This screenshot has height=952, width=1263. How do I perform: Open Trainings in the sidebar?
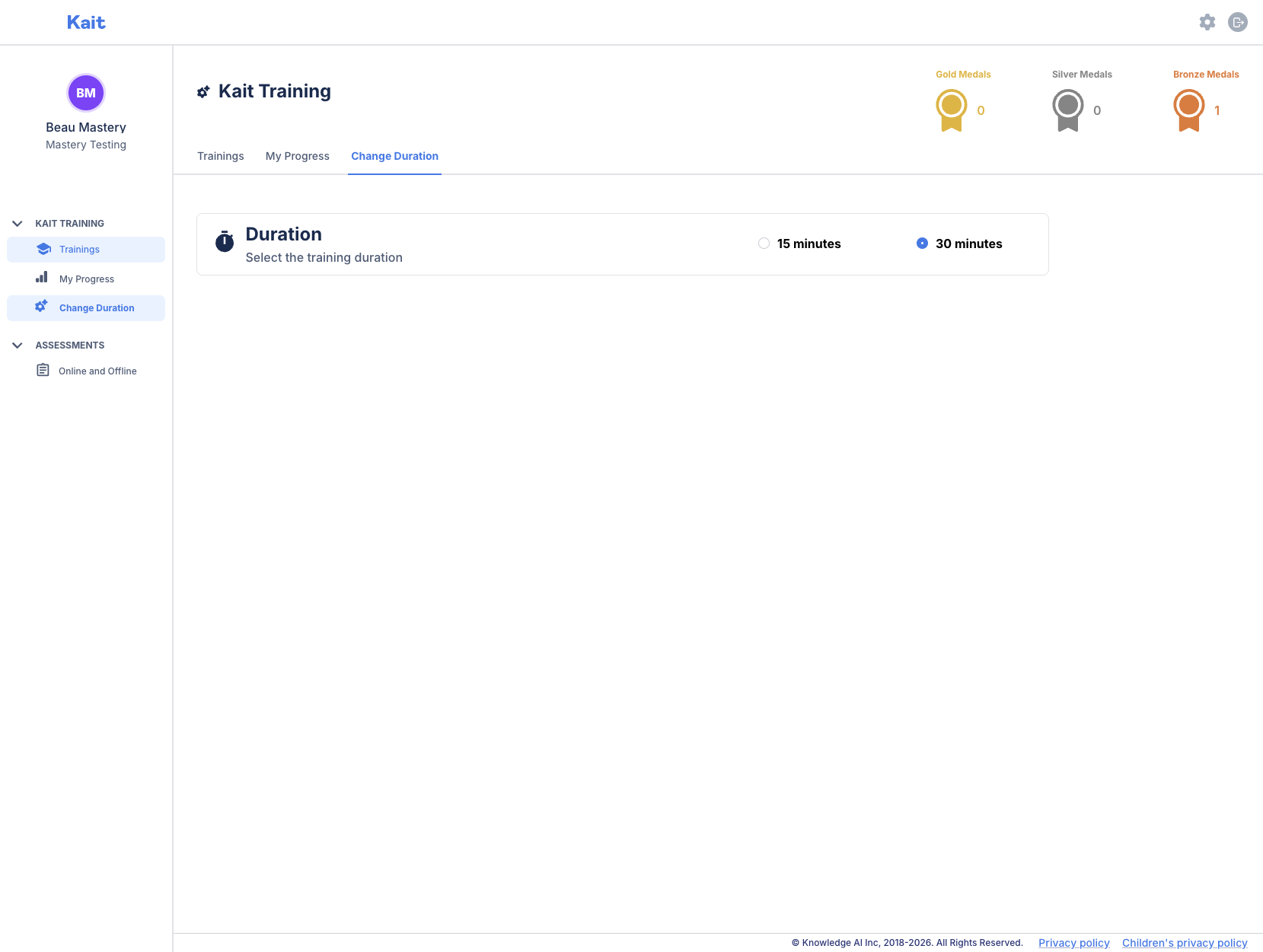86,250
